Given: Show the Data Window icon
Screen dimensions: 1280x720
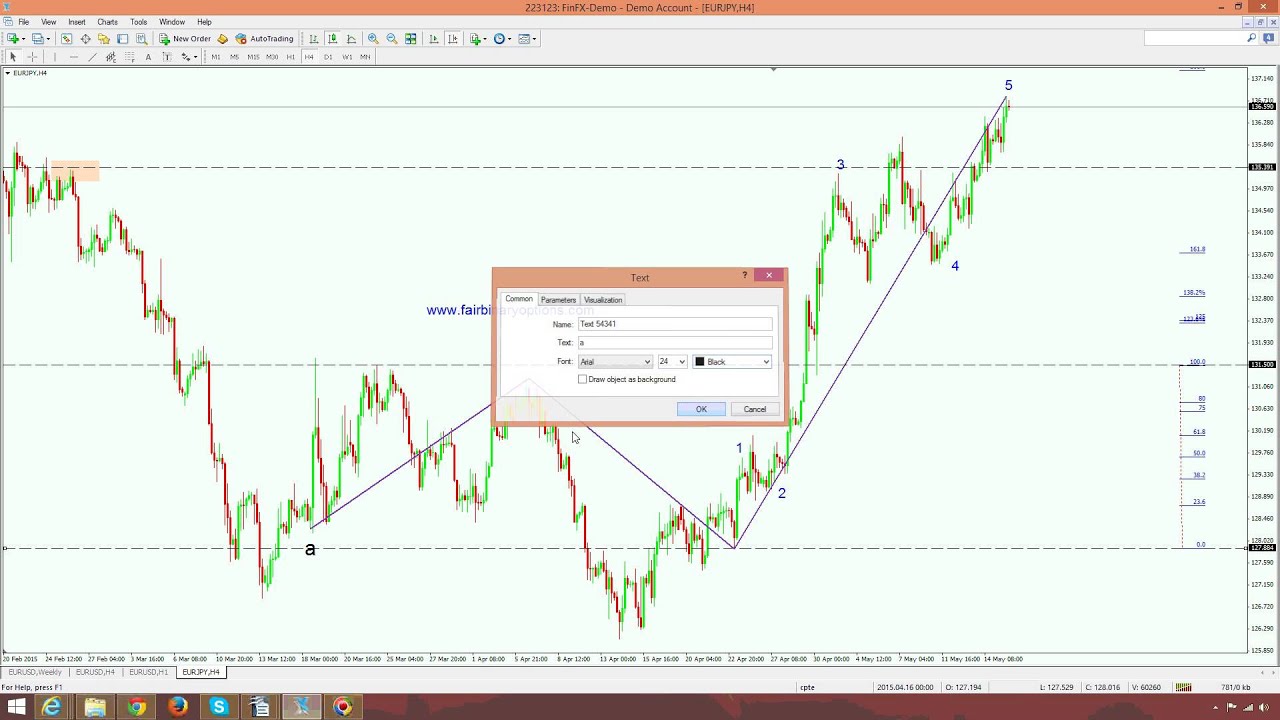Looking at the screenshot, I should click(85, 39).
